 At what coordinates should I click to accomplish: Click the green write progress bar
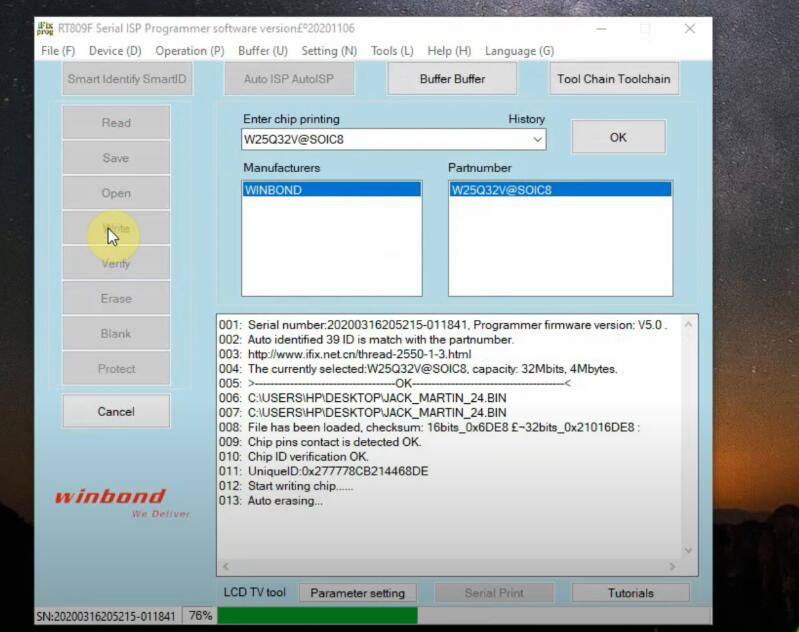coord(317,616)
